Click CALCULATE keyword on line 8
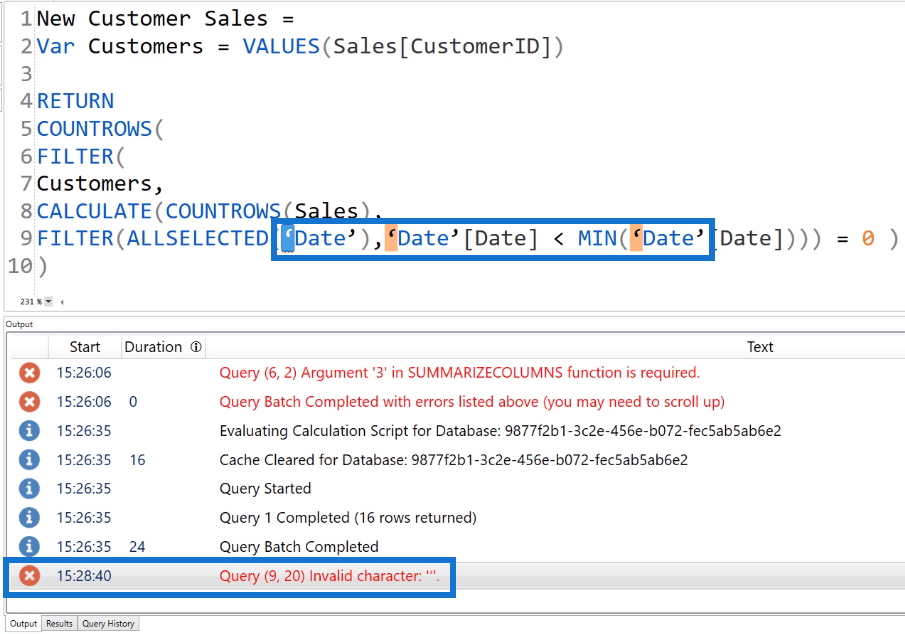Viewport: 905px width, 634px height. point(94,211)
